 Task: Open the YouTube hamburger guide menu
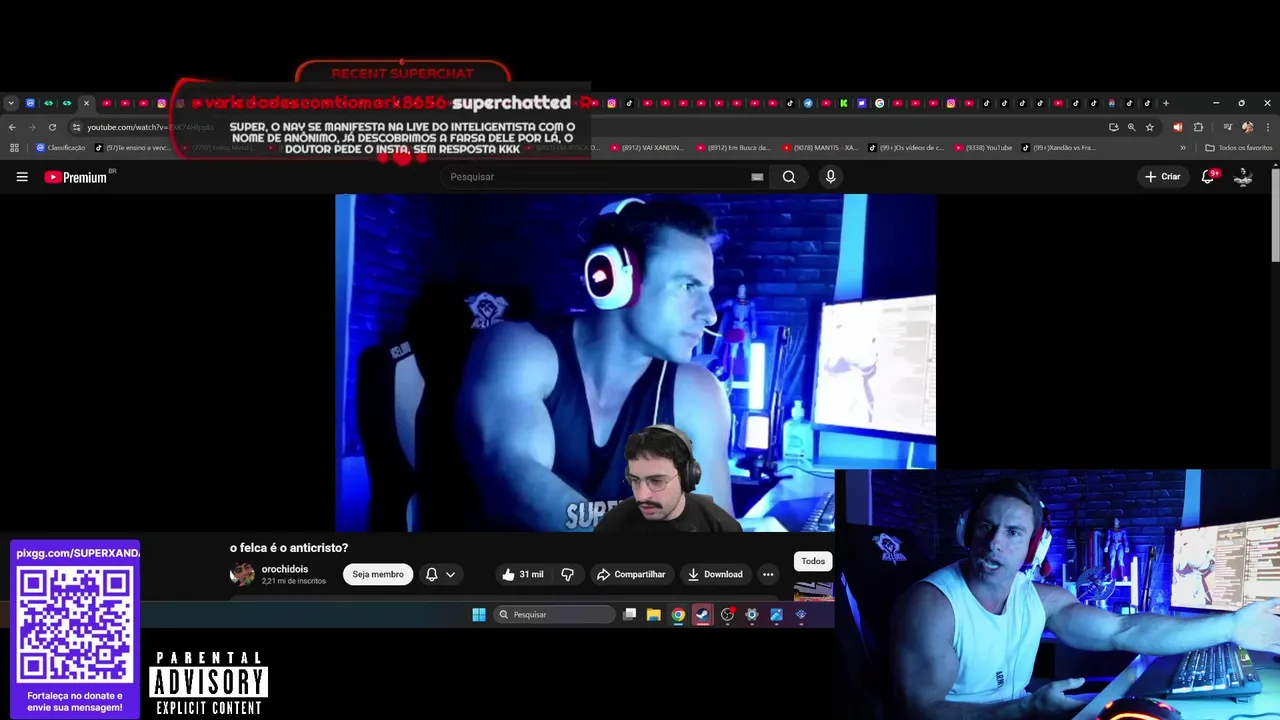click(x=22, y=177)
